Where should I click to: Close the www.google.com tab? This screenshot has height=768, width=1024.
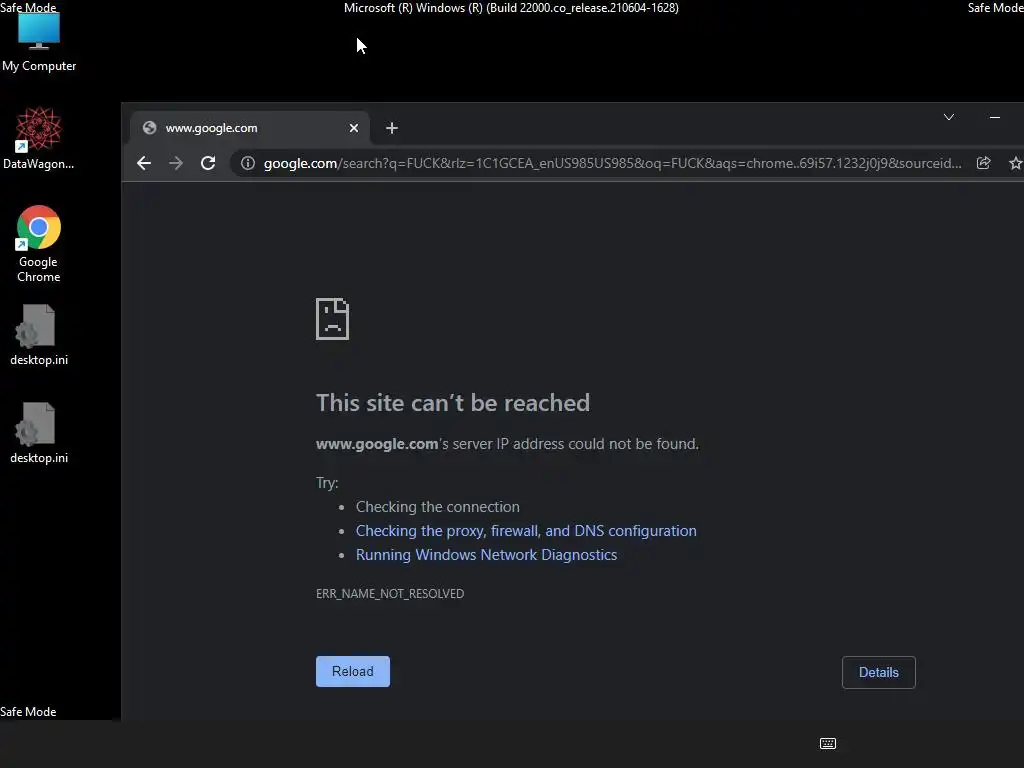tap(354, 128)
